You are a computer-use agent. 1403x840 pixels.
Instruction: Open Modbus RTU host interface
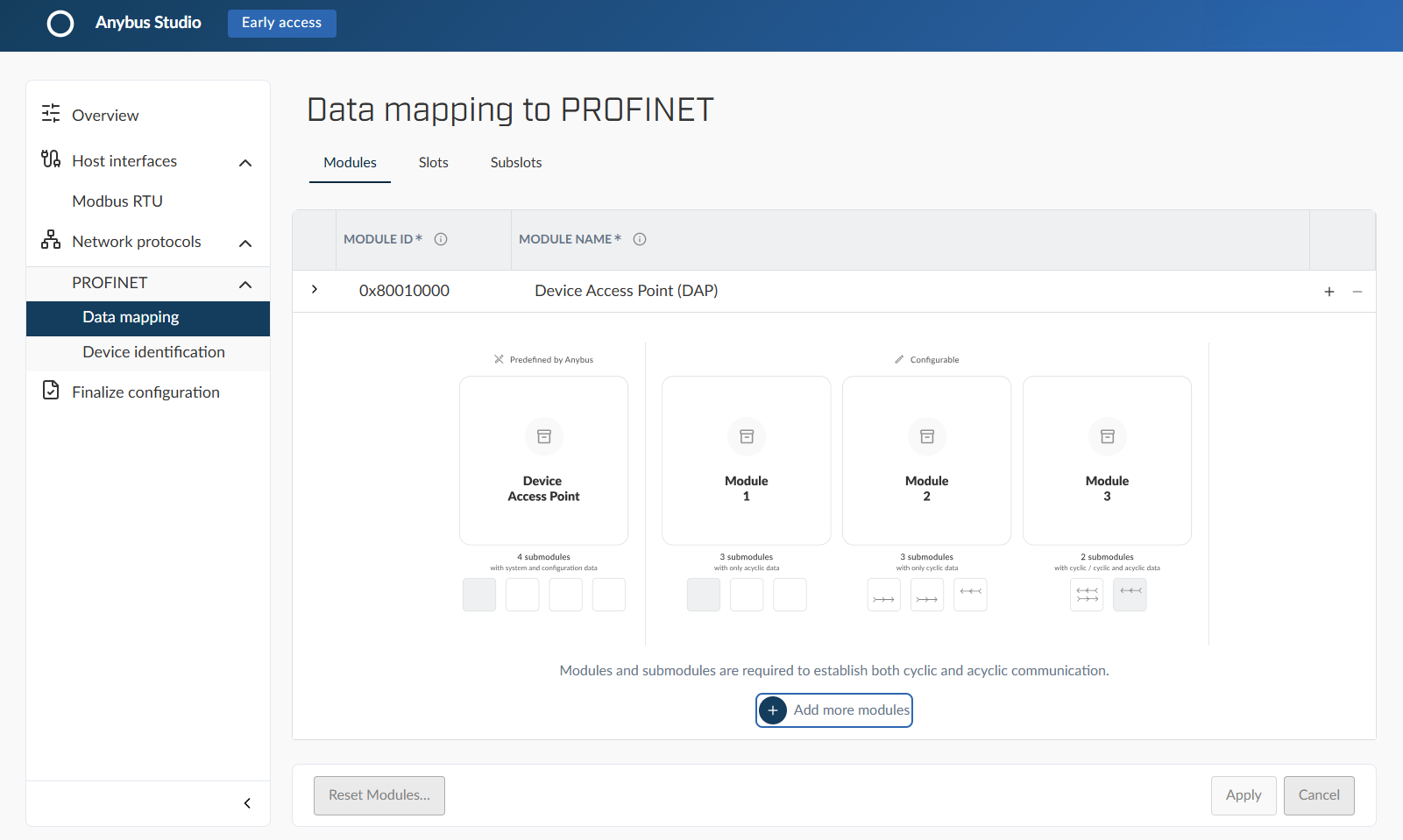(x=117, y=201)
